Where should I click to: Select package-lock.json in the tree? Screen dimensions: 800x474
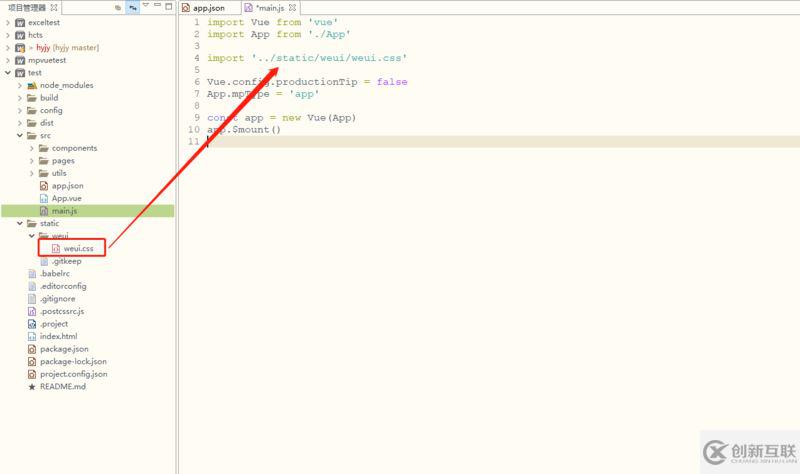pos(73,361)
